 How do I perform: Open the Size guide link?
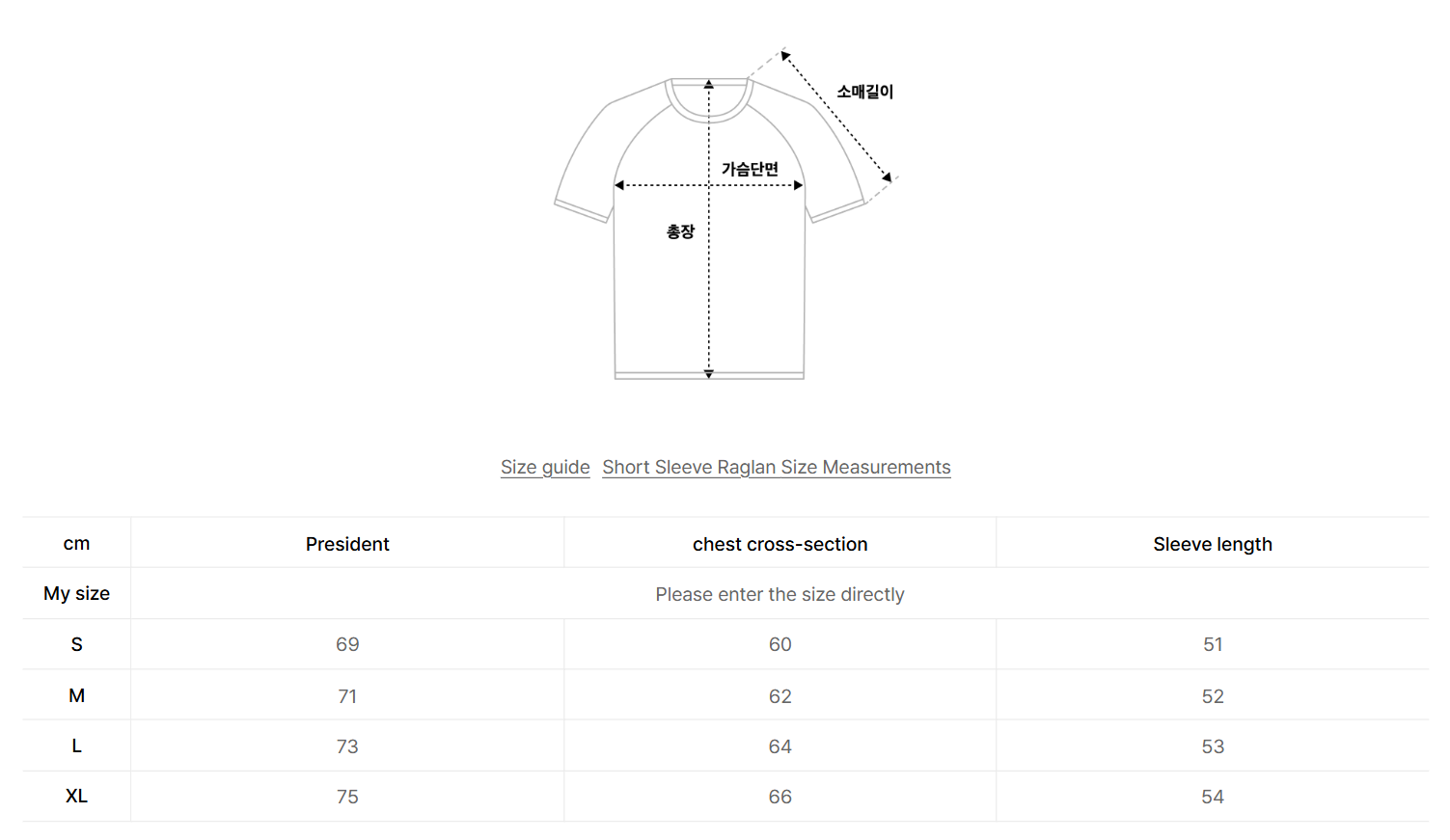(545, 467)
